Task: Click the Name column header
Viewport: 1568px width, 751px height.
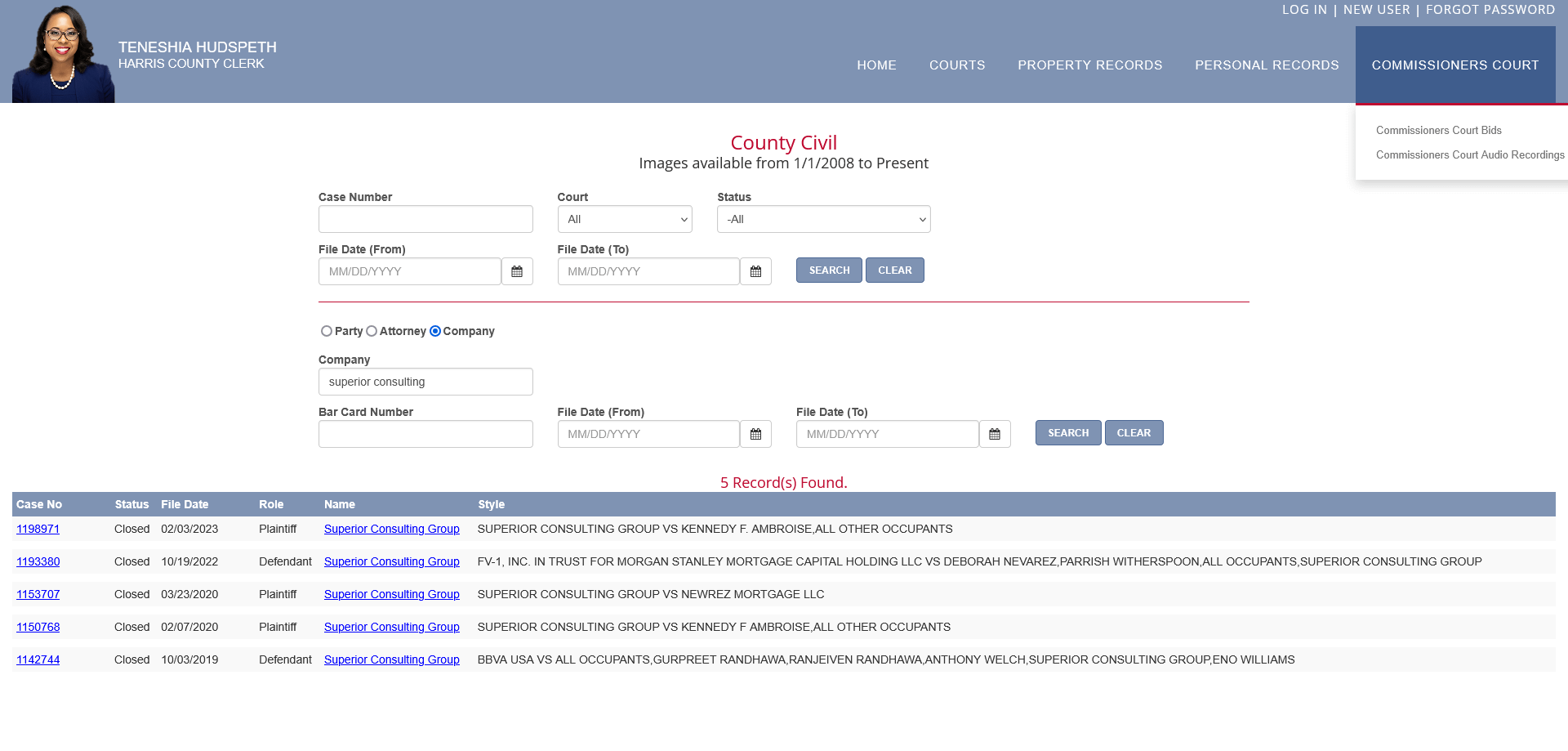Action: 340,504
